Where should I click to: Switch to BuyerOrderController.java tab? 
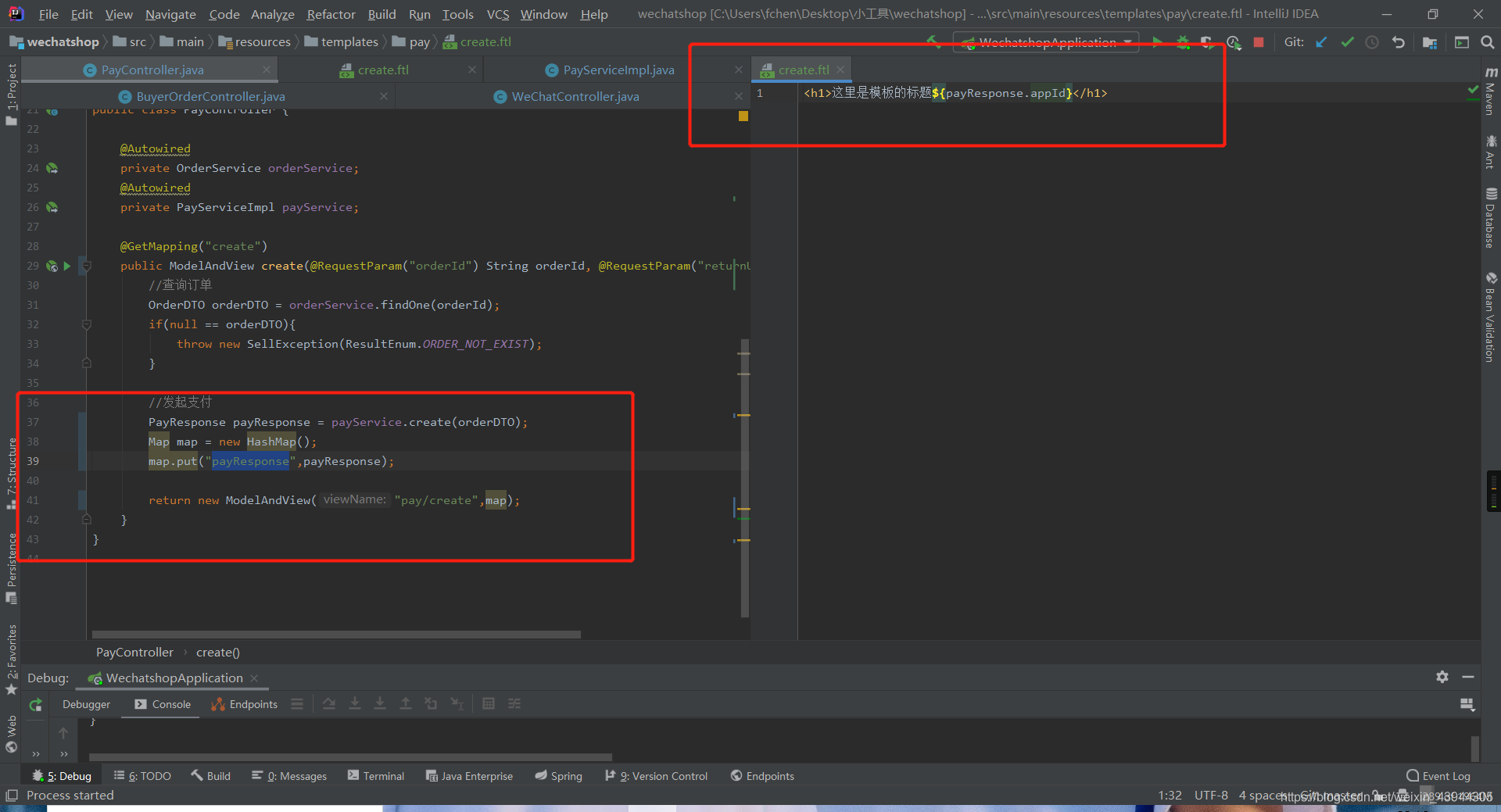tap(210, 96)
